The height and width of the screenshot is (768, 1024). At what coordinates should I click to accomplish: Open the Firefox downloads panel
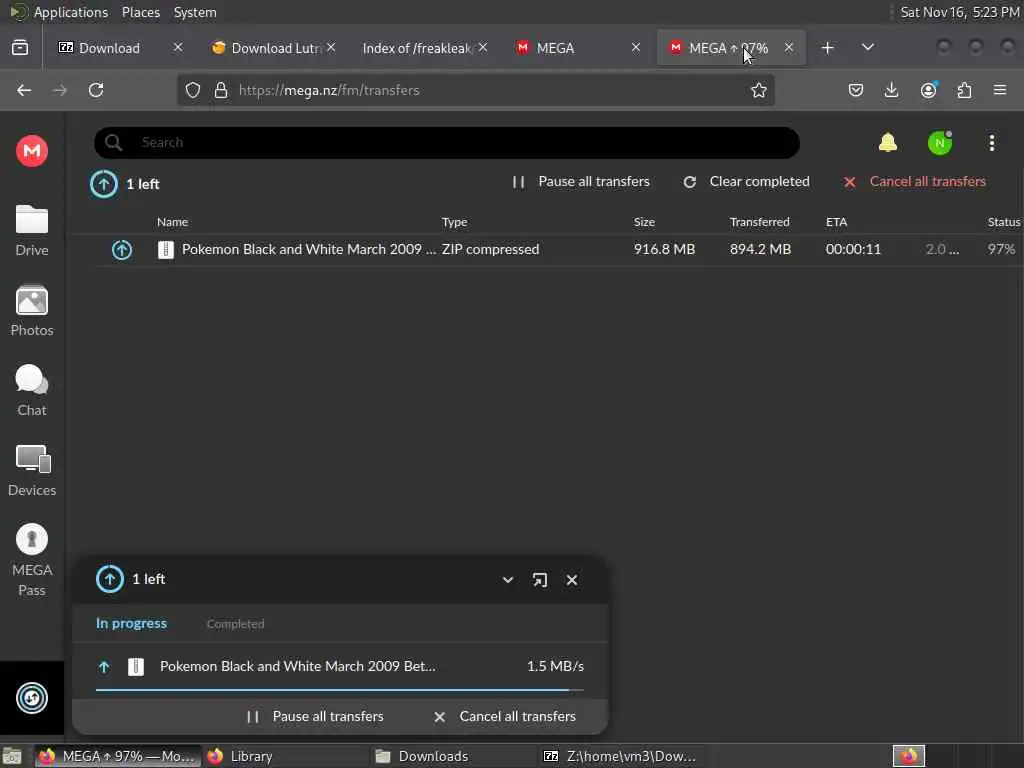[891, 90]
